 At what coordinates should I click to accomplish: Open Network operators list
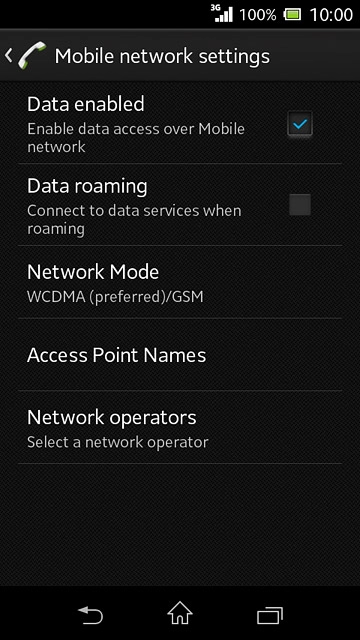(x=180, y=427)
